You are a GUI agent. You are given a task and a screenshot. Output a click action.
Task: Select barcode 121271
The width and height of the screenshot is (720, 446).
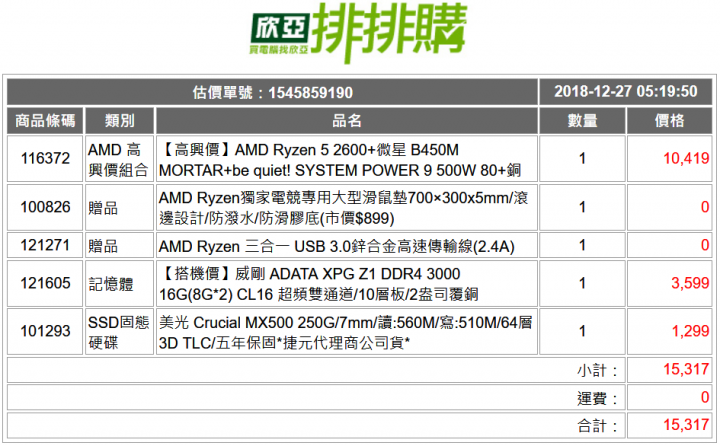tap(45, 245)
